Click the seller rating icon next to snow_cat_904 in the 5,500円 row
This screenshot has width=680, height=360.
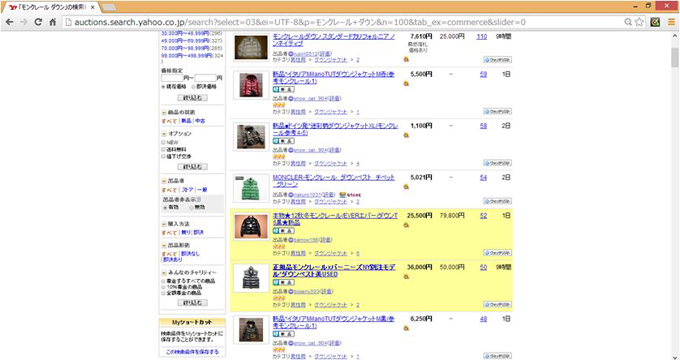click(x=291, y=98)
